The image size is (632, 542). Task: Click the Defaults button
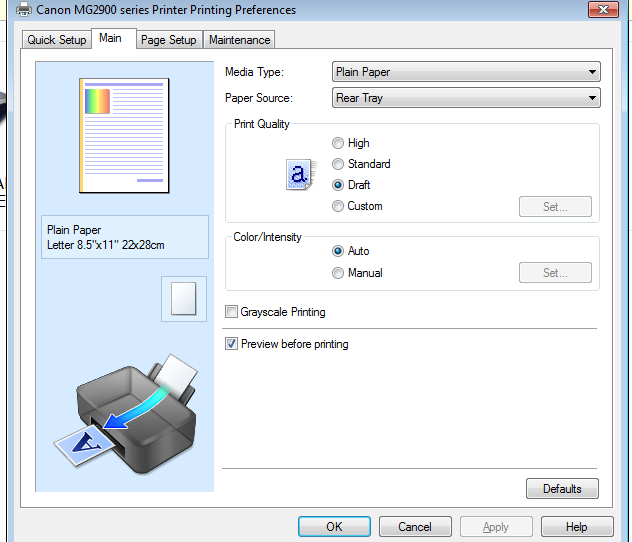(562, 489)
